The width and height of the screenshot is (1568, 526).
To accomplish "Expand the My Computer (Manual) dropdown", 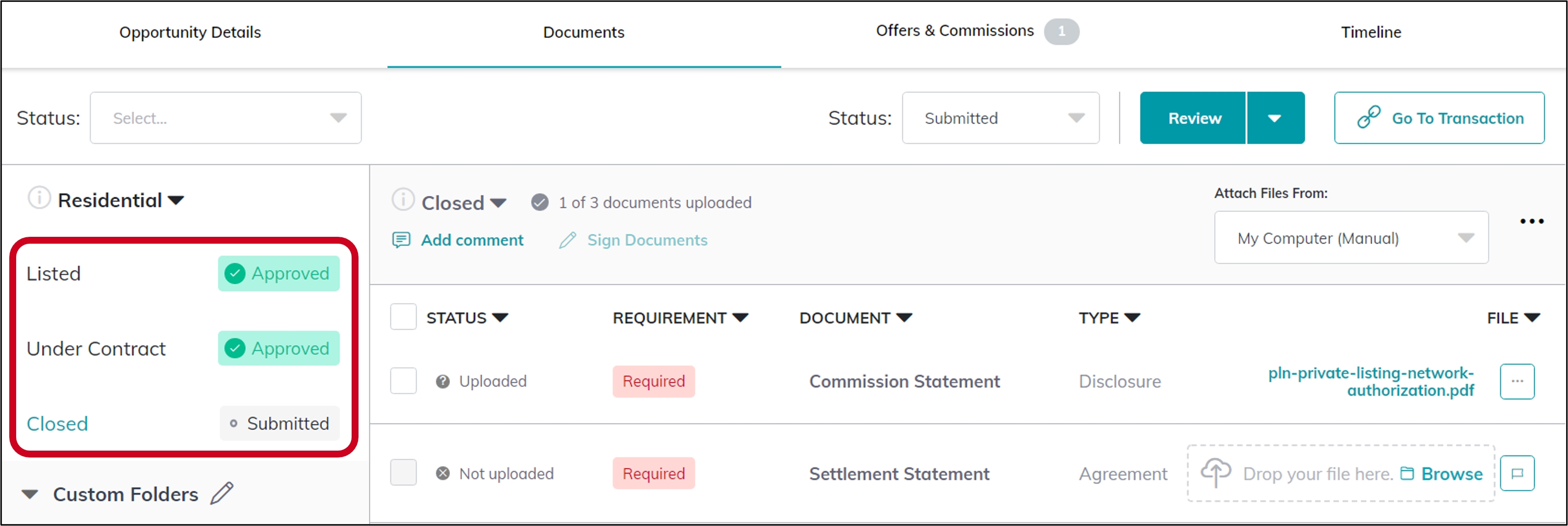I will pyautogui.click(x=1351, y=237).
